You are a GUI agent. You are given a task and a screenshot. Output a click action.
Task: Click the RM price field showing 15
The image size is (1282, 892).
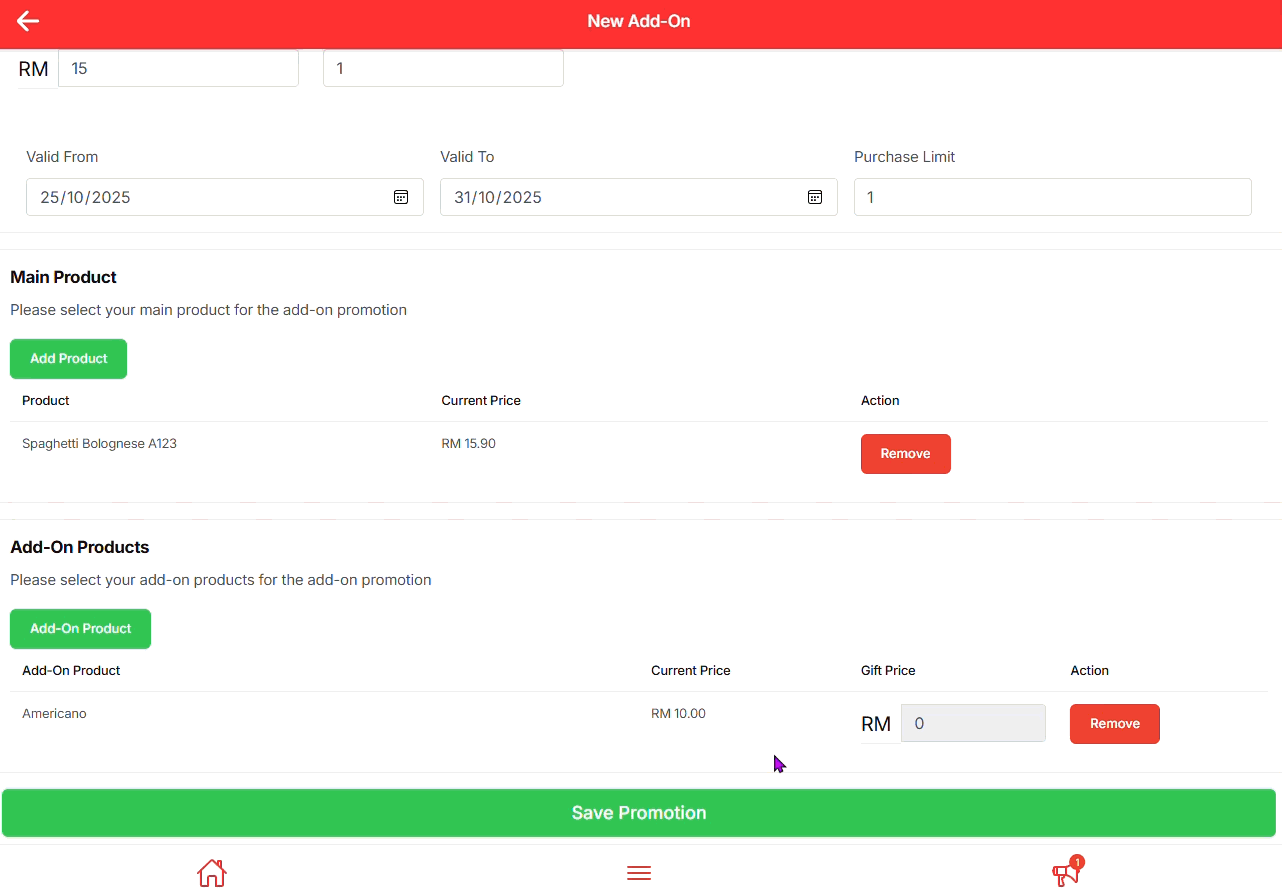(178, 69)
